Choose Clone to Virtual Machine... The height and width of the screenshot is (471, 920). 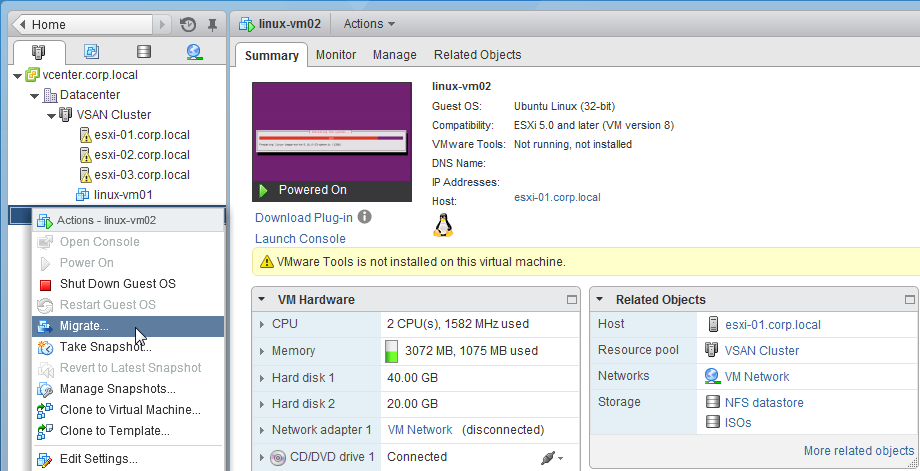tap(128, 410)
